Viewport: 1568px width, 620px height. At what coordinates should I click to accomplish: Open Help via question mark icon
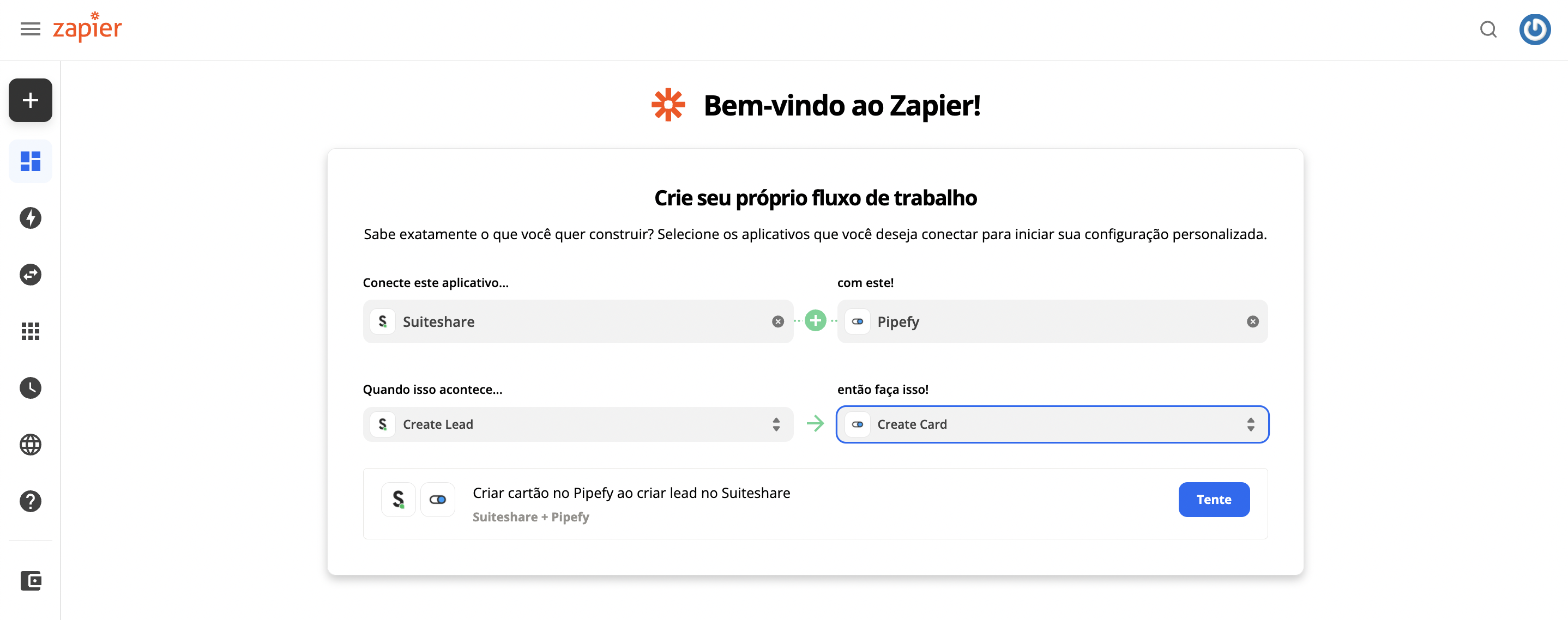click(30, 501)
